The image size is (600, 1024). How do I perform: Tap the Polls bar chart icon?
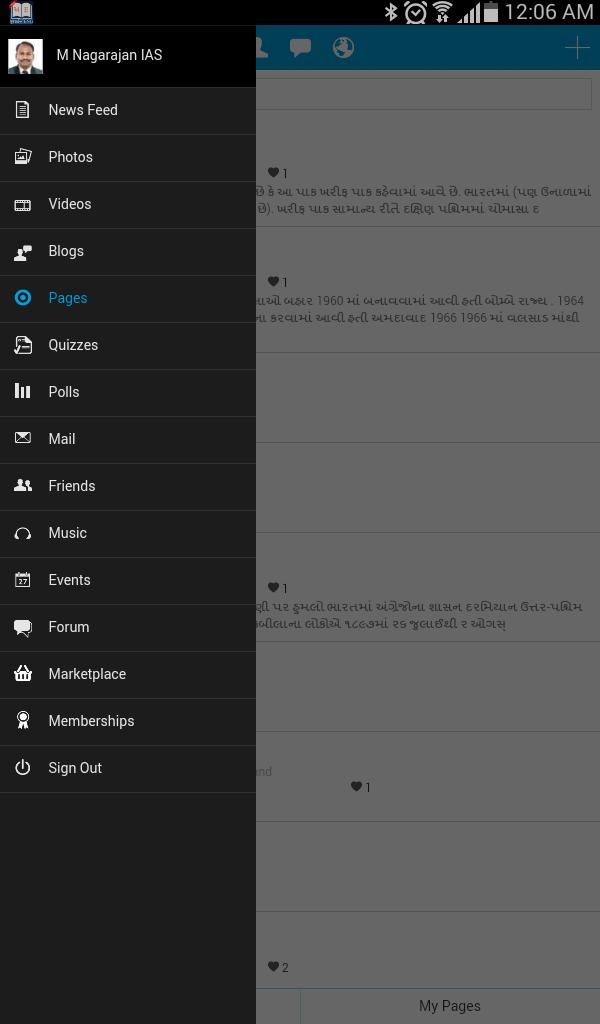23,392
